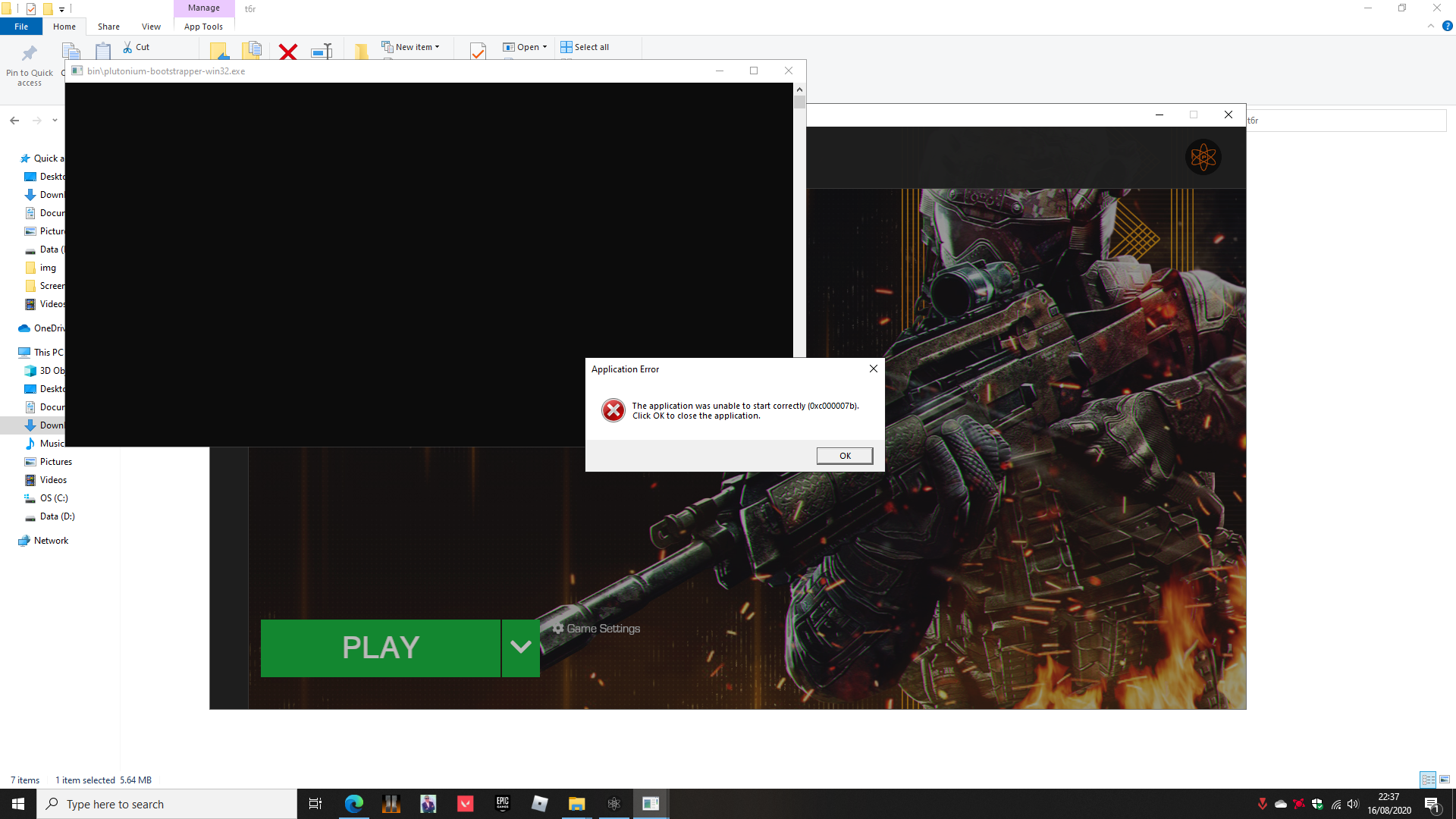This screenshot has height=819, width=1456.
Task: Open the Open dropdown in ribbon
Action: click(525, 47)
